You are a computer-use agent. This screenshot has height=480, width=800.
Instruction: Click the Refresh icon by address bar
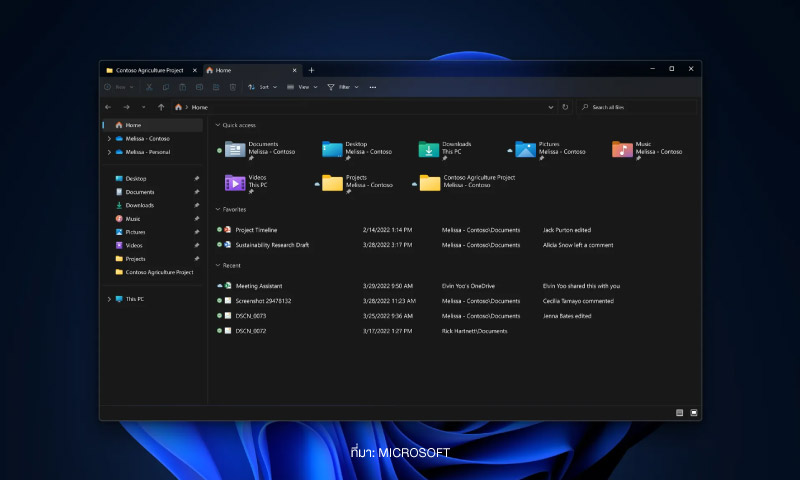click(565, 107)
